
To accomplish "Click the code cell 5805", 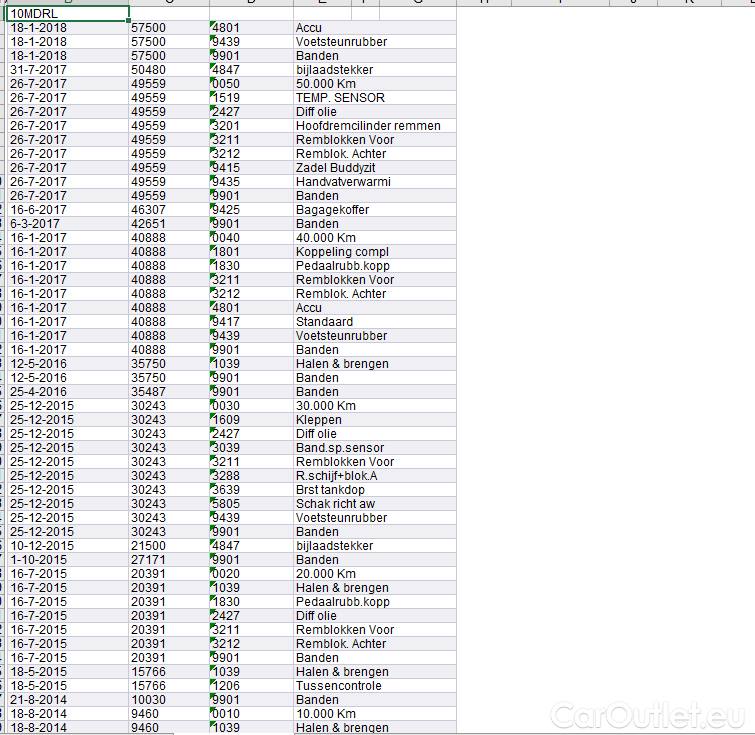I will [x=226, y=504].
